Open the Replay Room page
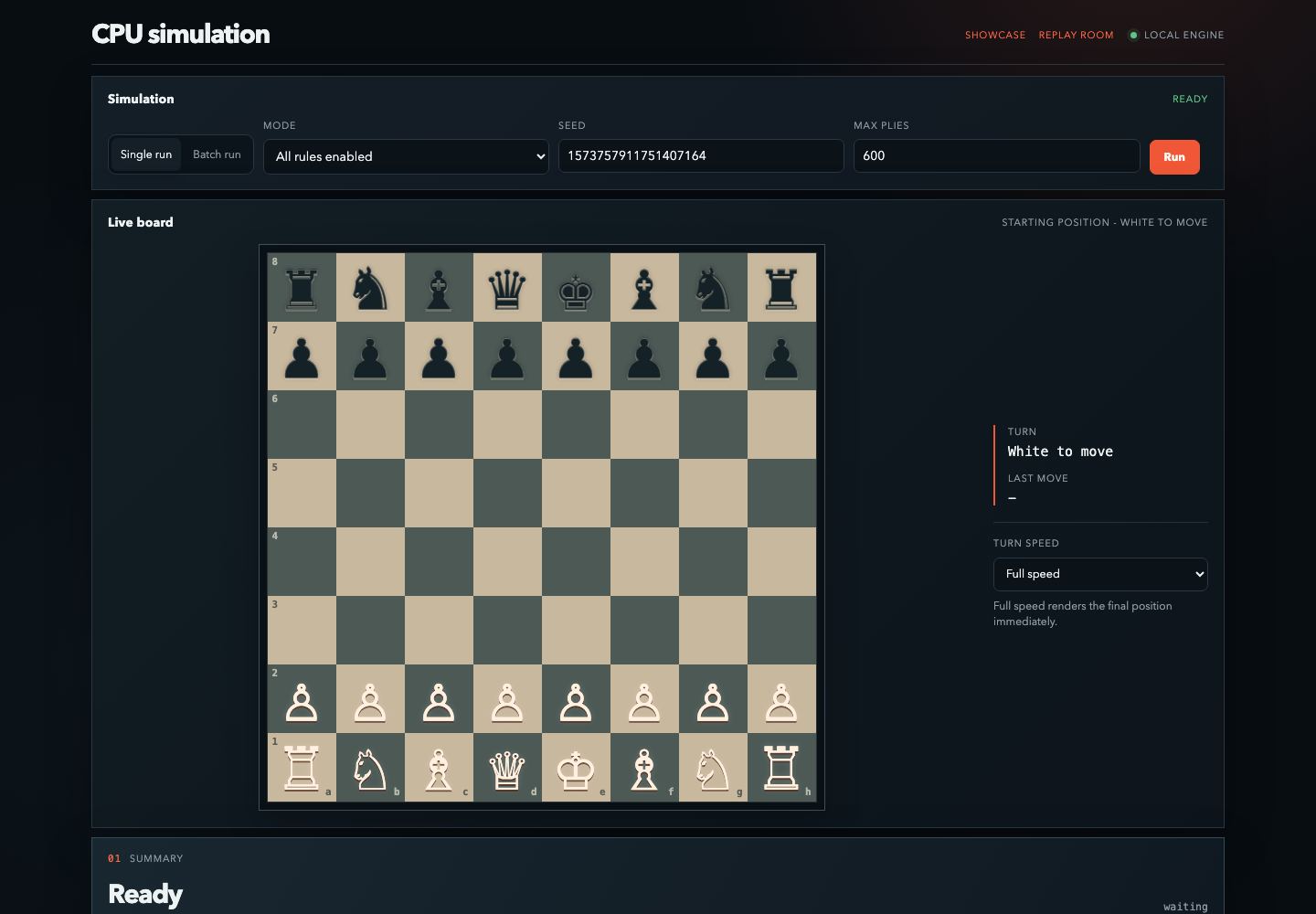 [x=1076, y=35]
